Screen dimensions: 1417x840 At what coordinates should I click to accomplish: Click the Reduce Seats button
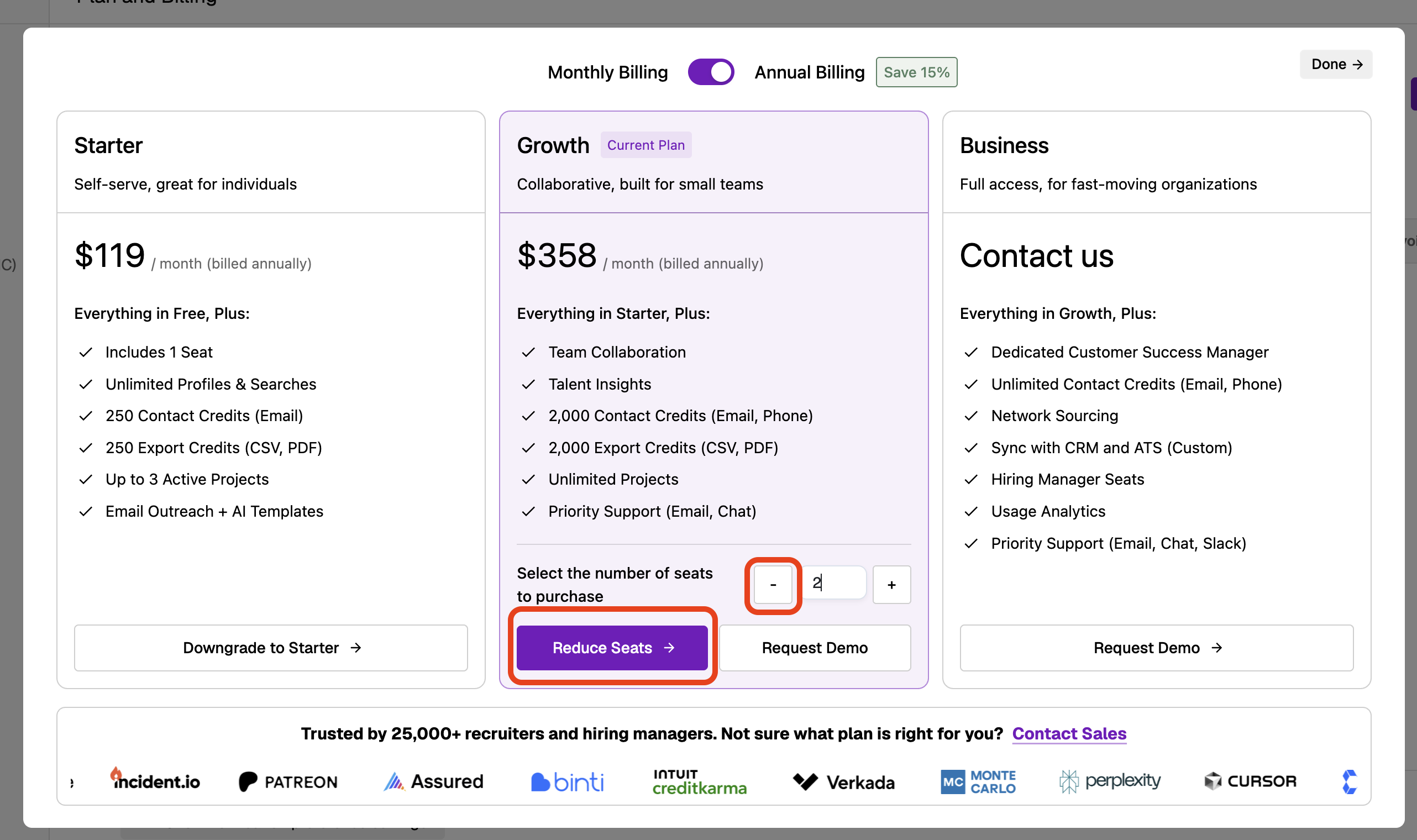point(612,648)
